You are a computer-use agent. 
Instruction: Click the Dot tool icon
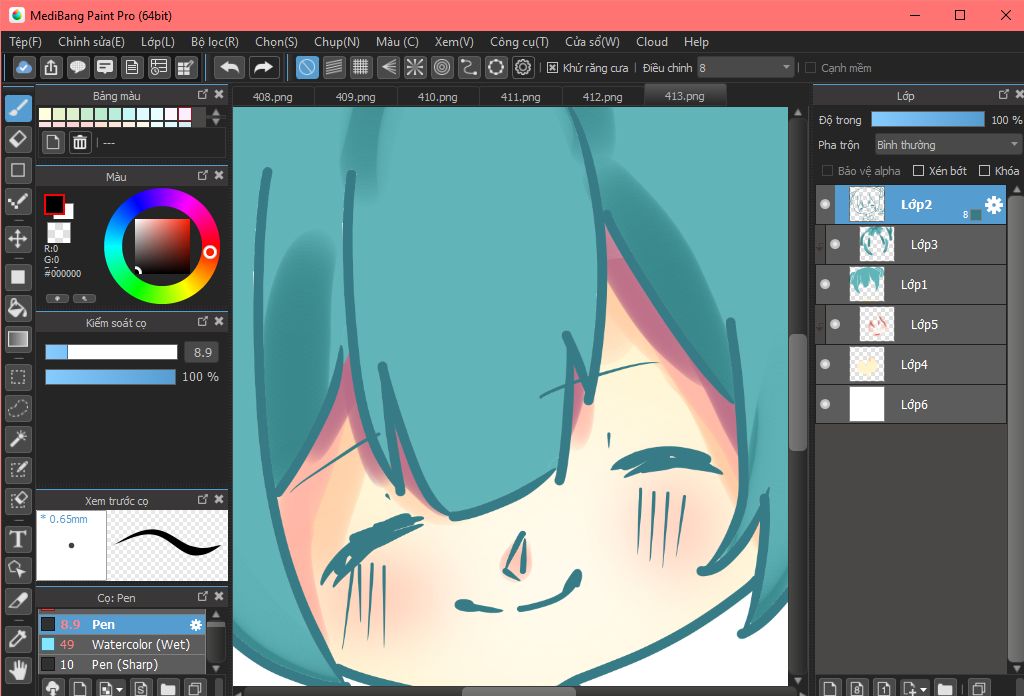click(x=18, y=202)
